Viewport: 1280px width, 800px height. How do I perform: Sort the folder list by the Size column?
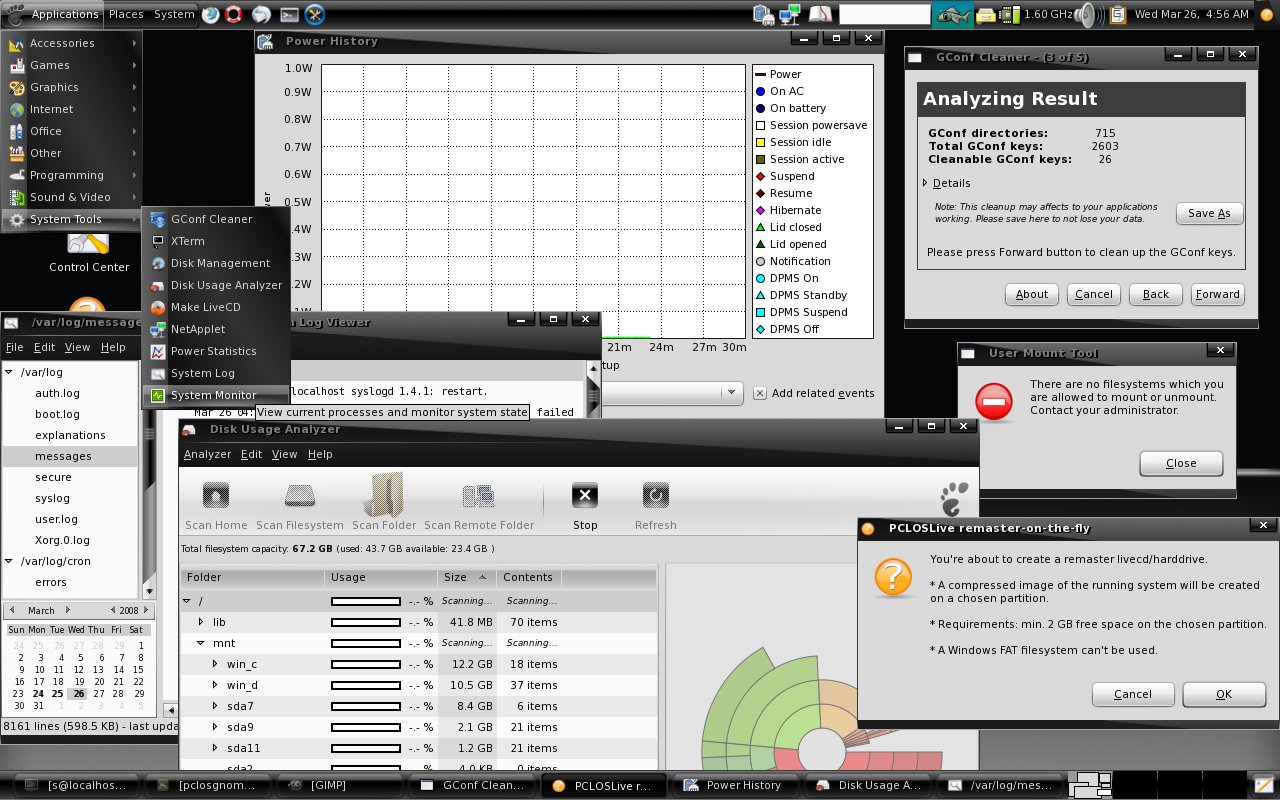[x=467, y=577]
